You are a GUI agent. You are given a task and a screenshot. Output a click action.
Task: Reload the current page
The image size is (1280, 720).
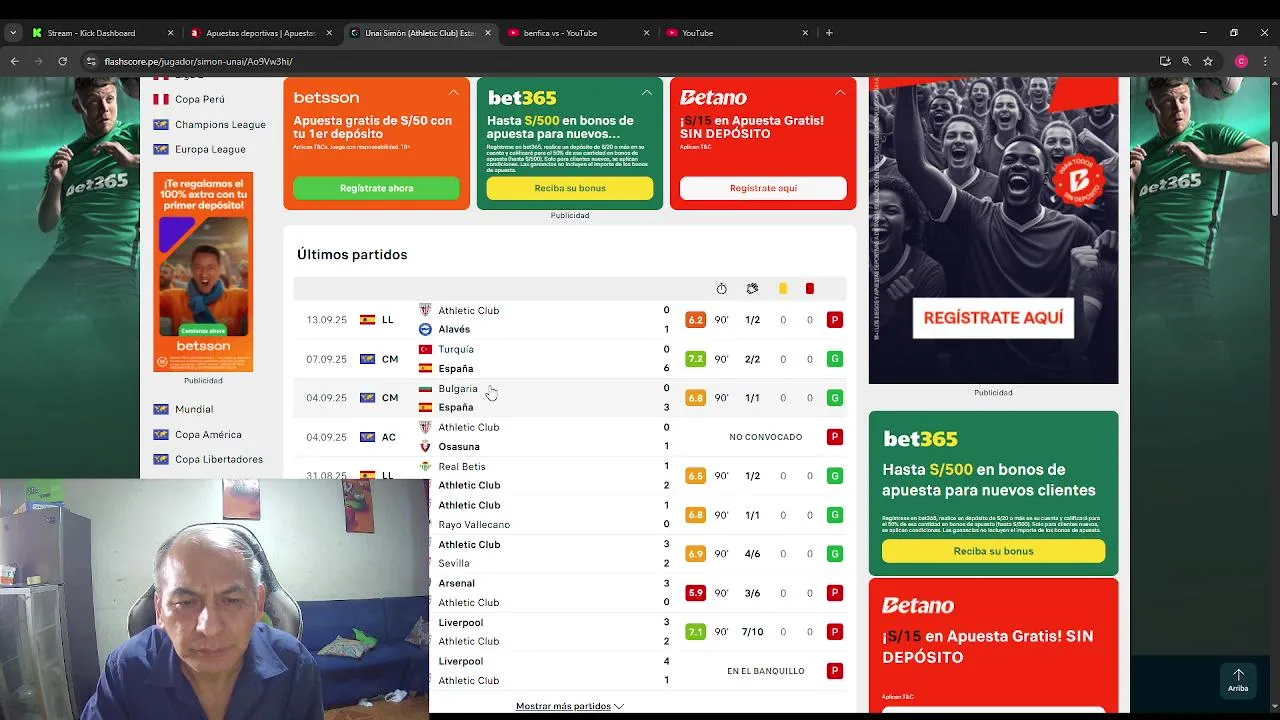coord(62,61)
